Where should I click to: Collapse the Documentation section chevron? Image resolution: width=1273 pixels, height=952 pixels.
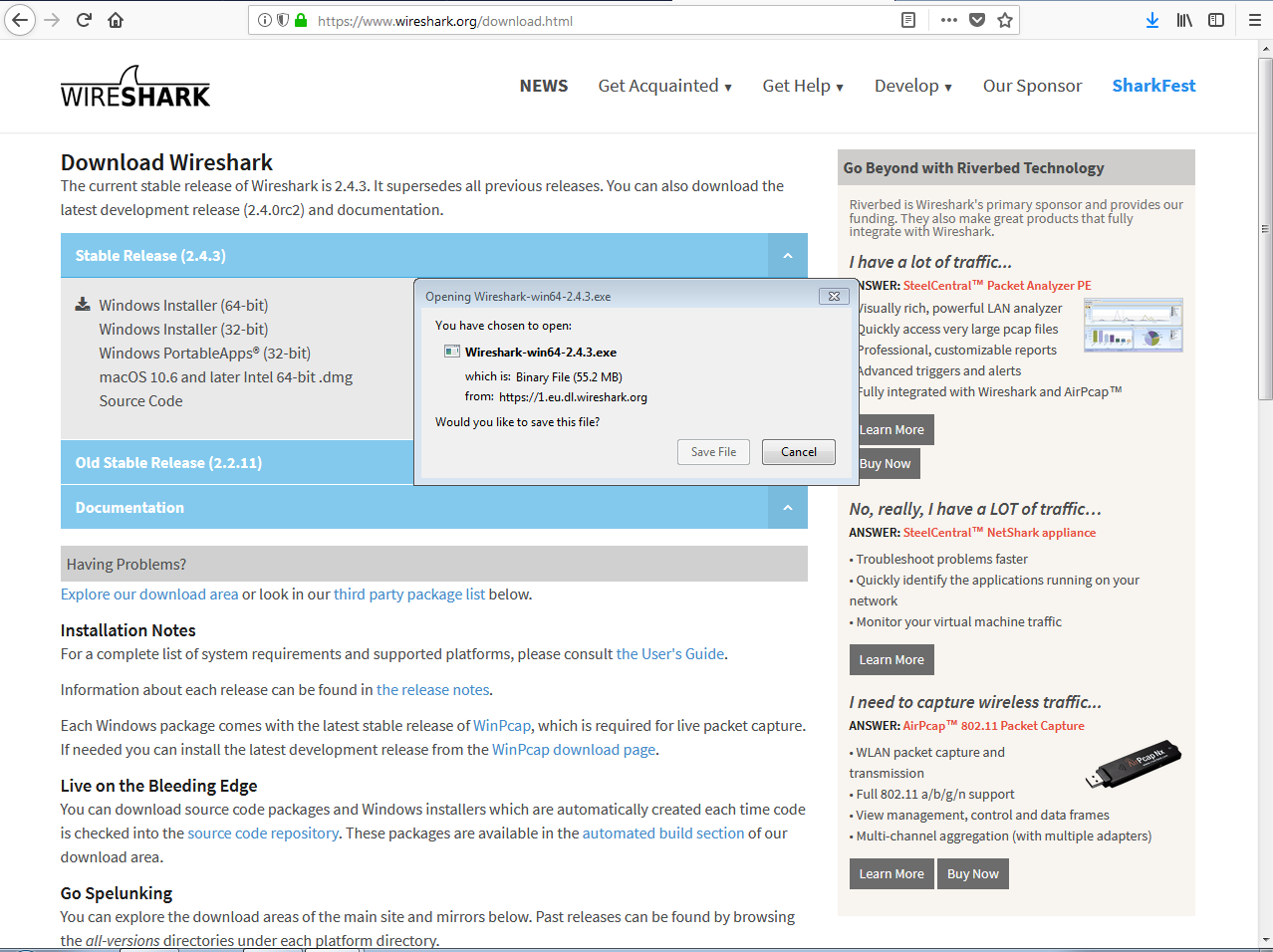[787, 508]
